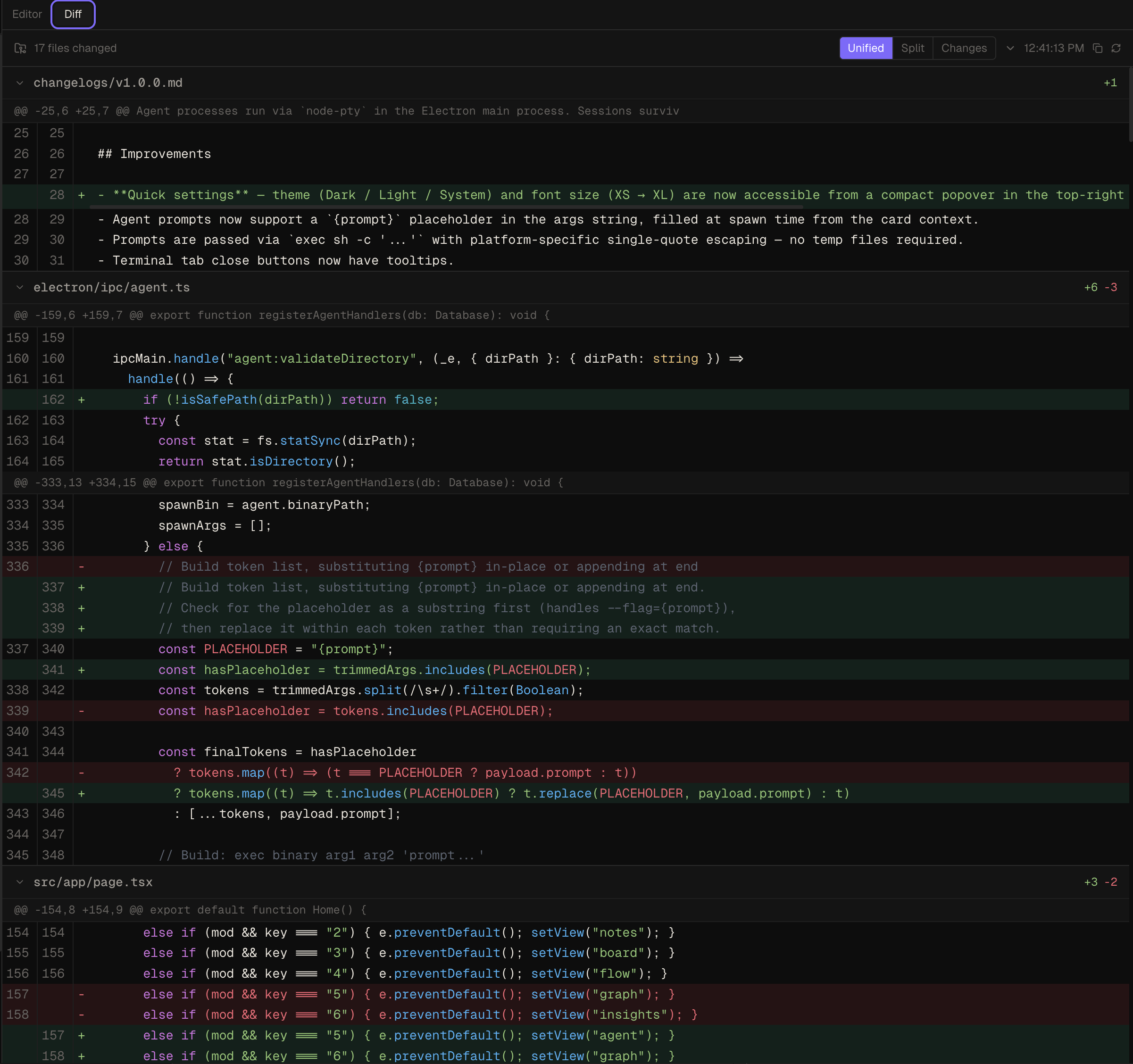
Task: Click the @@ -333,13 +334,15 @@ hunk header
Action: pyautogui.click(x=566, y=482)
